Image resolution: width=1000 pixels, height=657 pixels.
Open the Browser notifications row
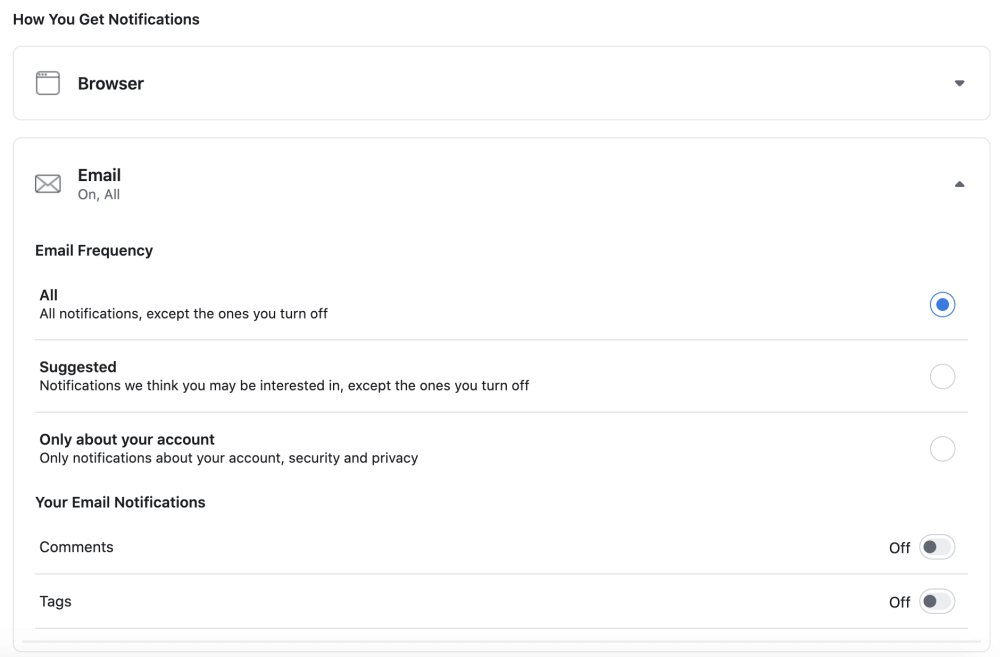click(501, 83)
